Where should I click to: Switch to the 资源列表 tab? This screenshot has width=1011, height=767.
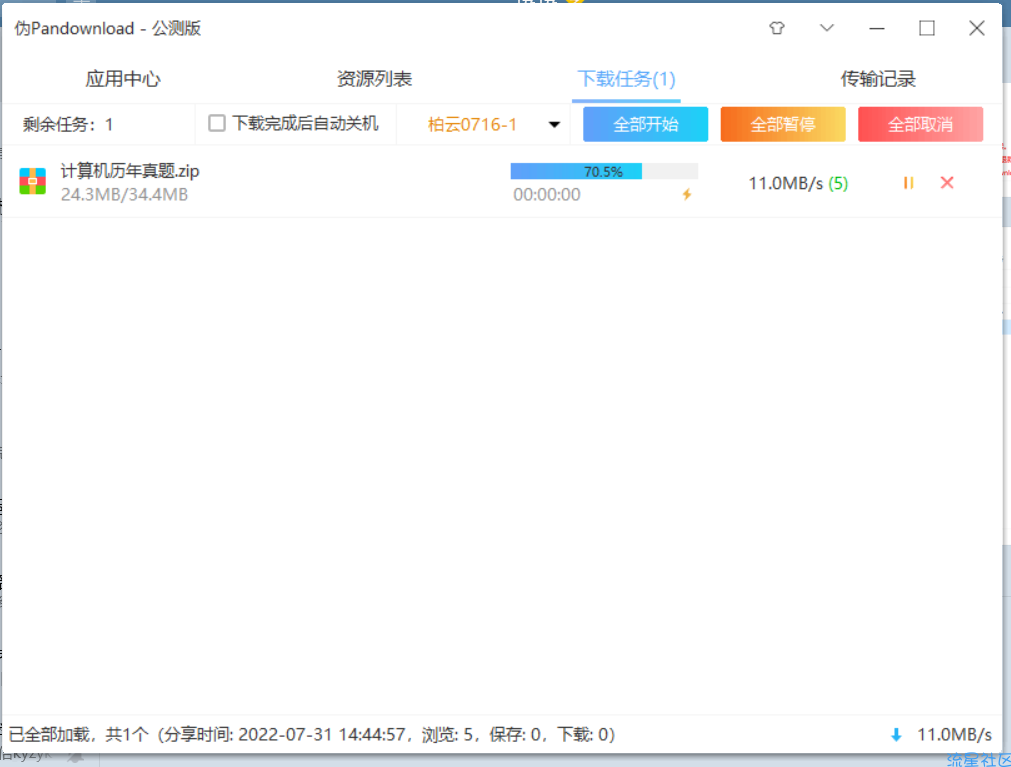(374, 79)
